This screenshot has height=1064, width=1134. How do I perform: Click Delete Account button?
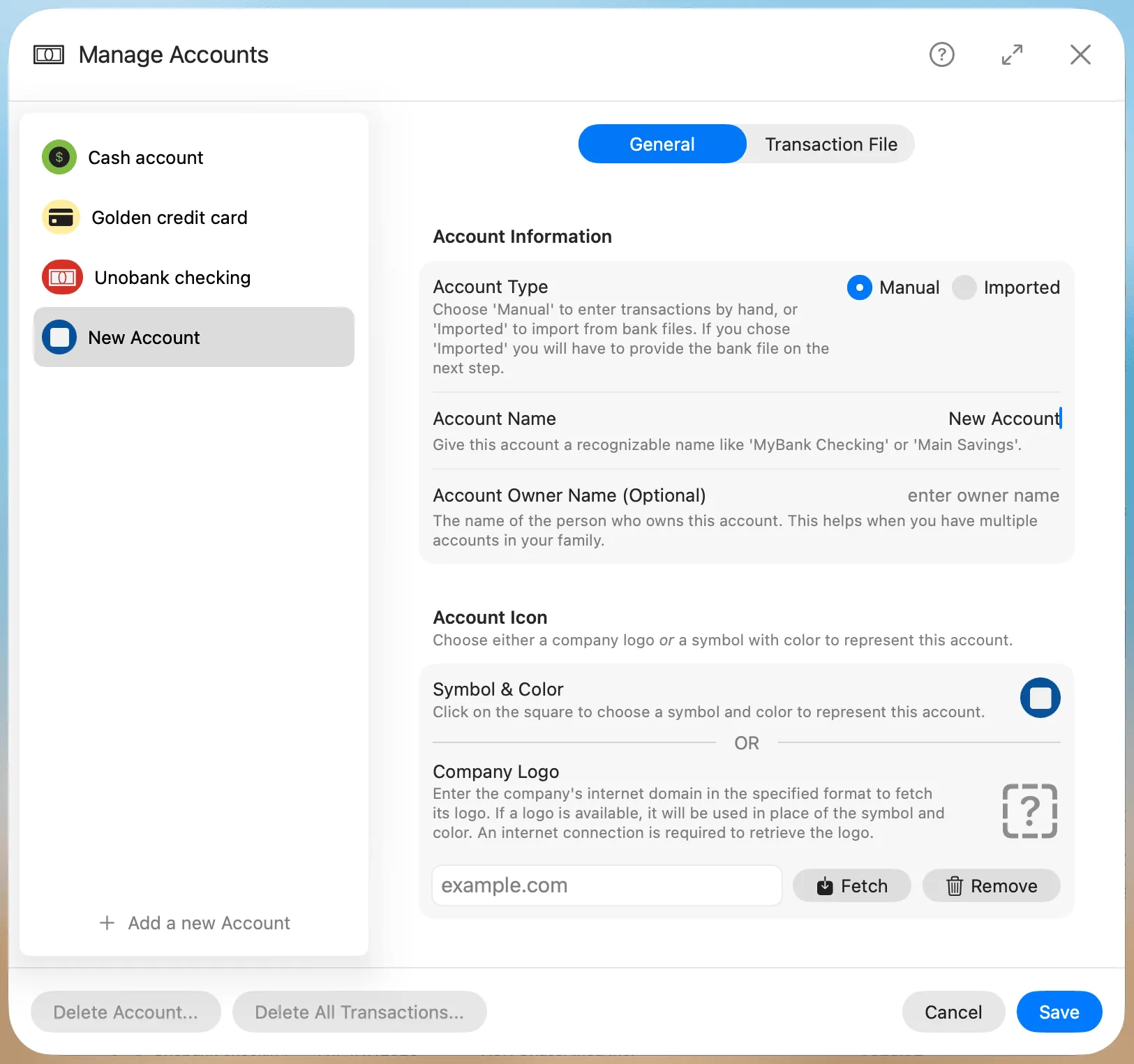[126, 1012]
